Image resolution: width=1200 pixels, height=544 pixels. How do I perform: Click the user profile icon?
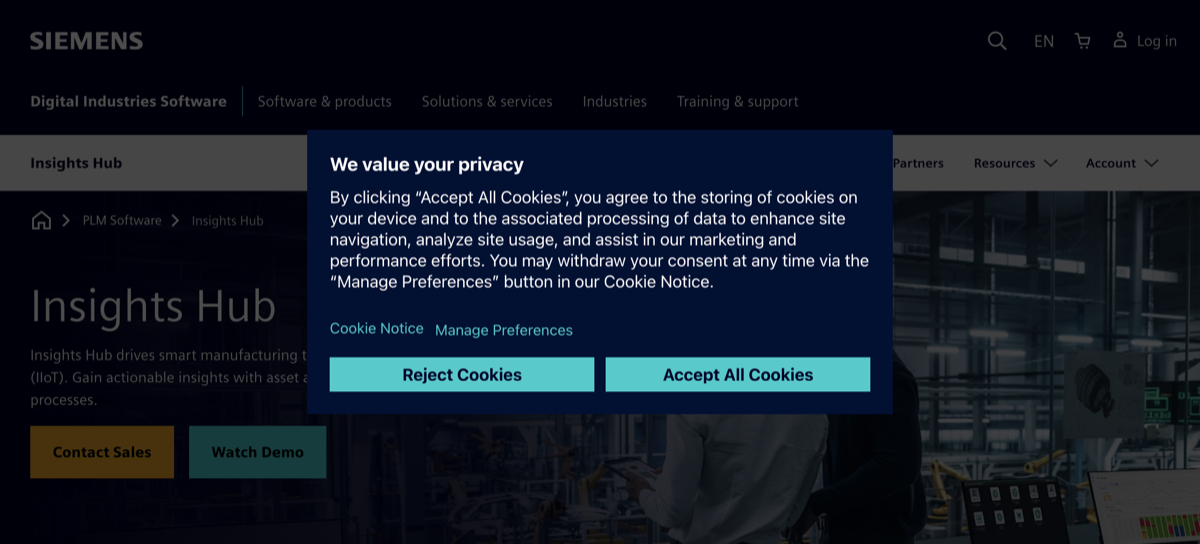coord(1120,40)
